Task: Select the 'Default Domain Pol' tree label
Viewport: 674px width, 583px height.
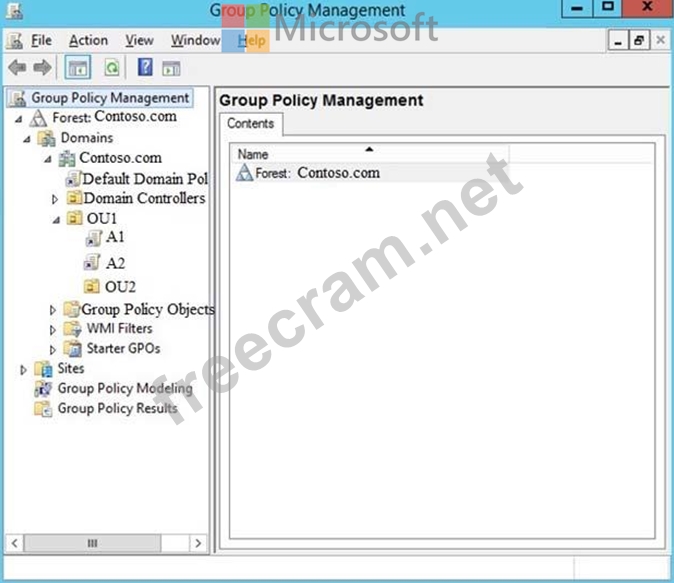Action: click(145, 178)
